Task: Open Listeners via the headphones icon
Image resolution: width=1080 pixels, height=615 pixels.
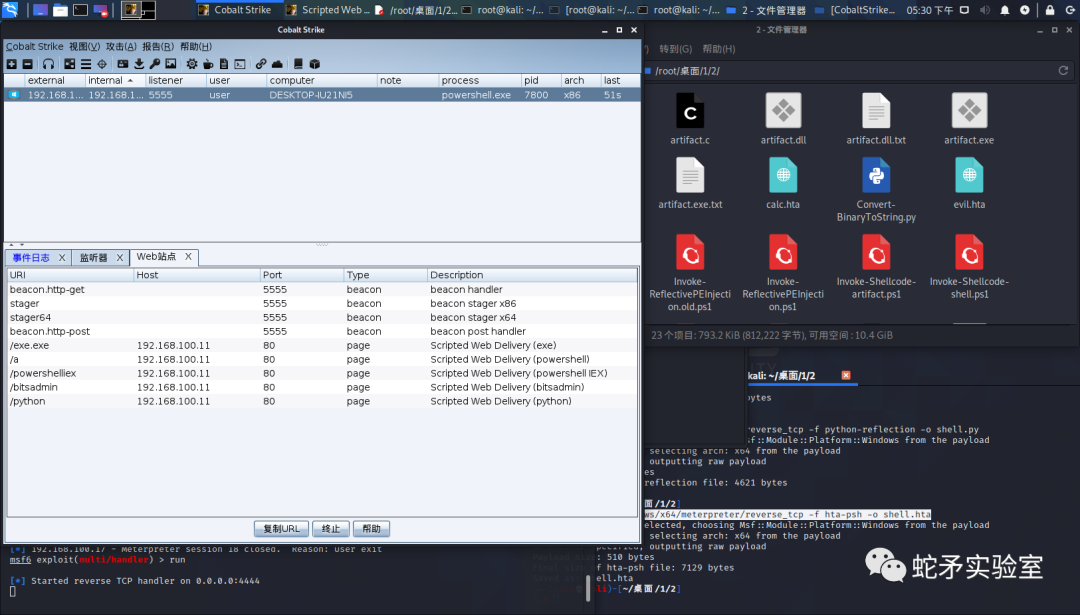Action: [48, 64]
